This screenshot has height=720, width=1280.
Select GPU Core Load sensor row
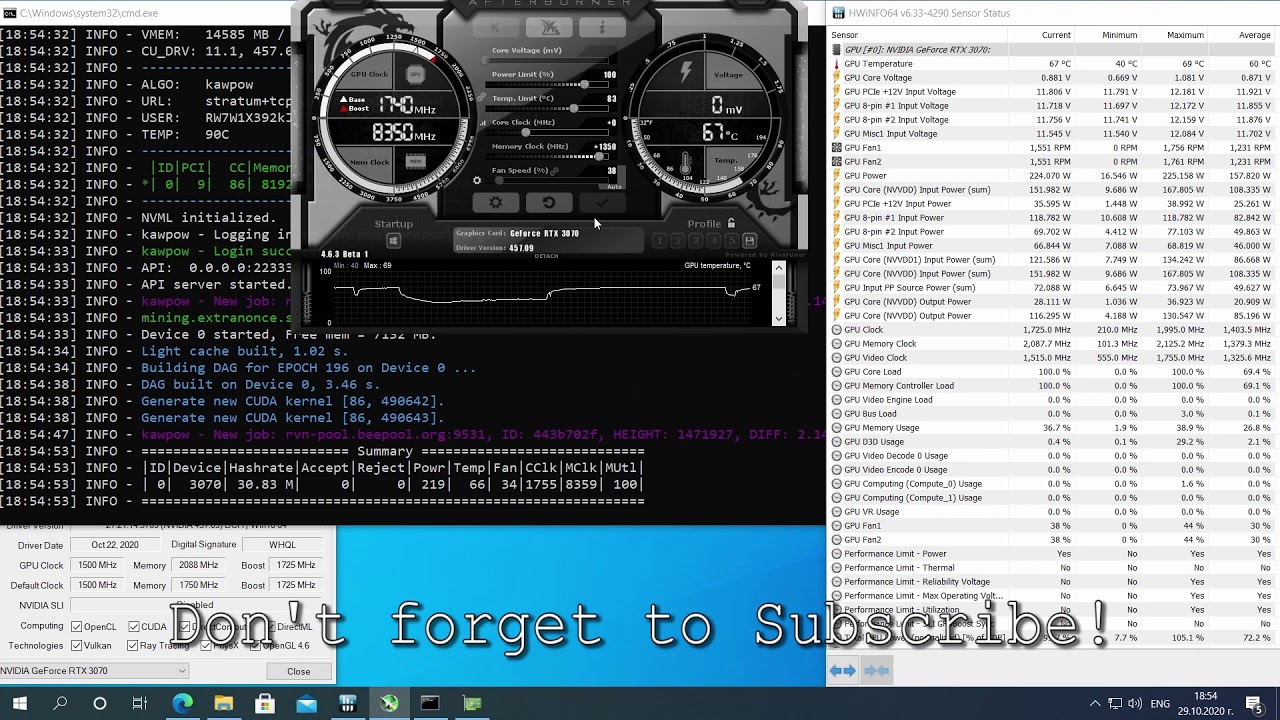click(x=1053, y=371)
